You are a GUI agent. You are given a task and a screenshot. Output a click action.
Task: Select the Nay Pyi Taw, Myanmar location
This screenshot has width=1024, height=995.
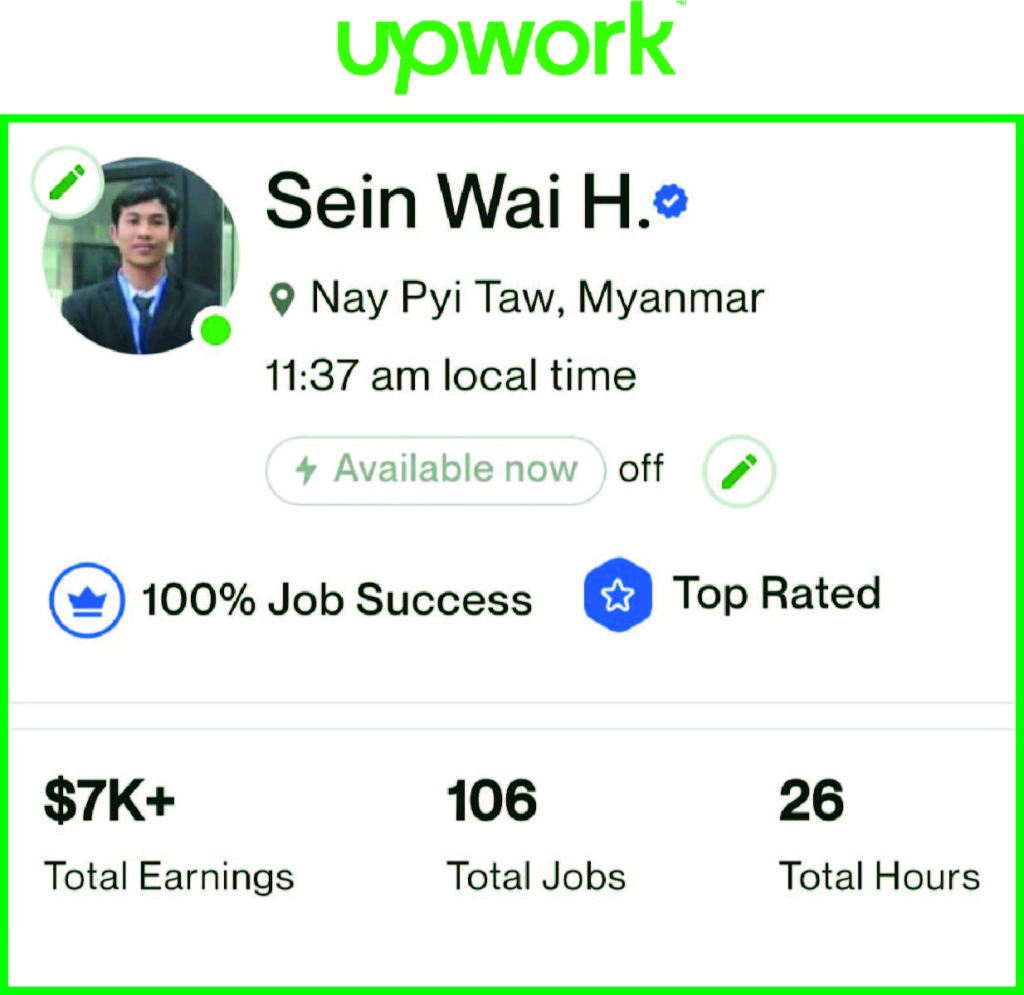(x=537, y=298)
